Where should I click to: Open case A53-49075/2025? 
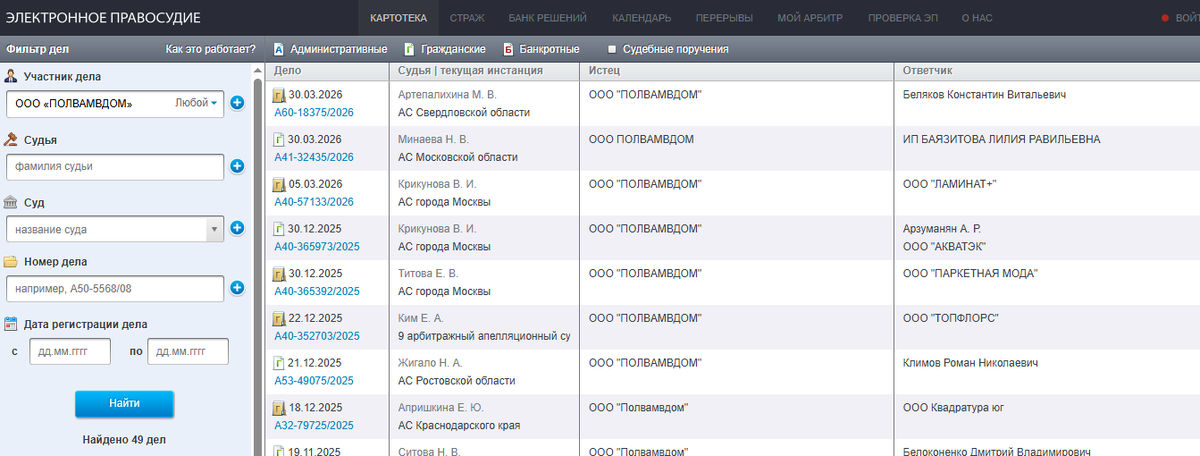point(314,381)
